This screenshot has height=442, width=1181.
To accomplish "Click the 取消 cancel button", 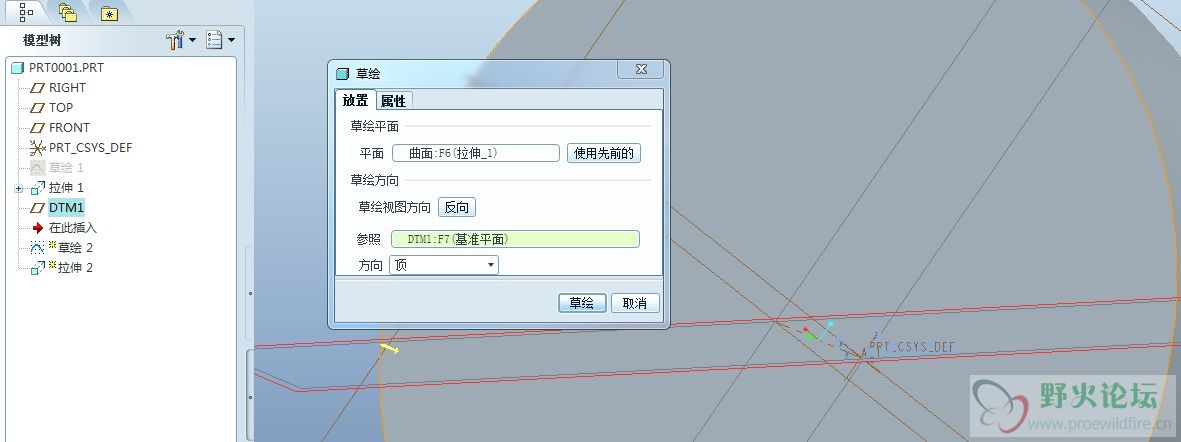I will click(x=635, y=303).
